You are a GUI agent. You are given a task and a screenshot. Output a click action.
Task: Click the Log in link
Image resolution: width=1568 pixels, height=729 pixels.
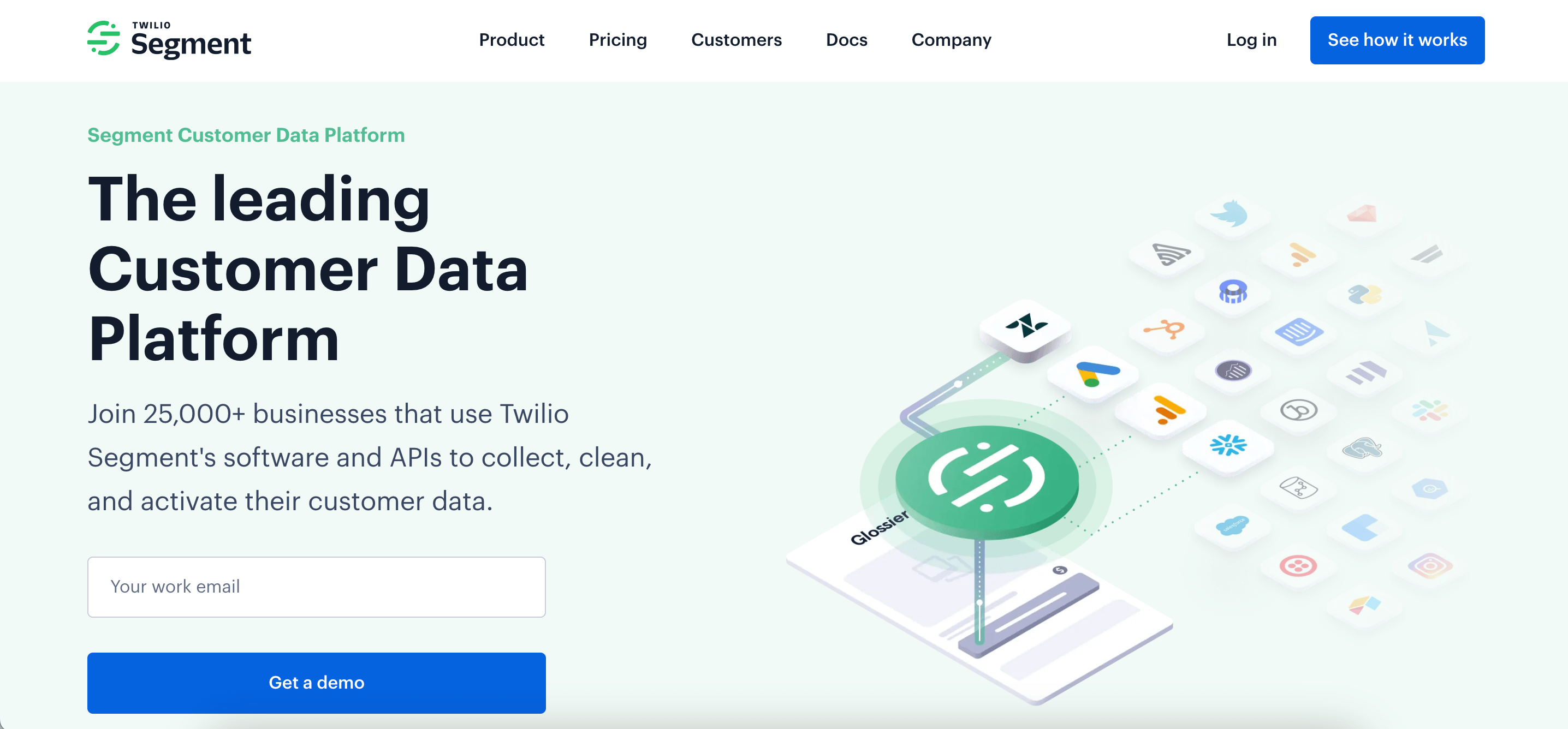(1252, 40)
